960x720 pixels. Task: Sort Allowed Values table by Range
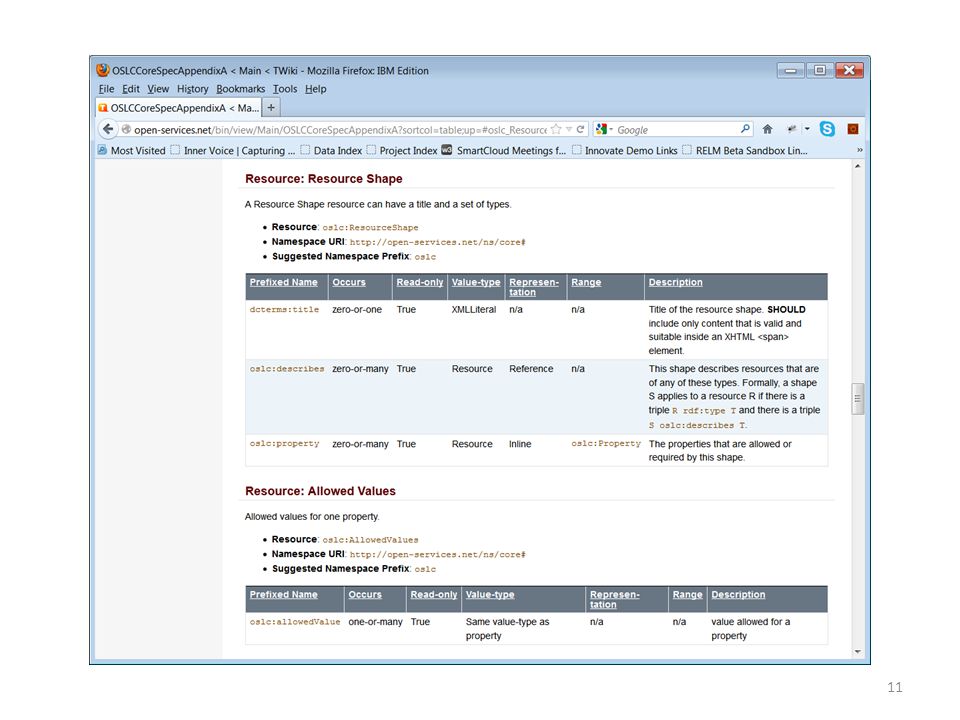pyautogui.click(x=688, y=594)
